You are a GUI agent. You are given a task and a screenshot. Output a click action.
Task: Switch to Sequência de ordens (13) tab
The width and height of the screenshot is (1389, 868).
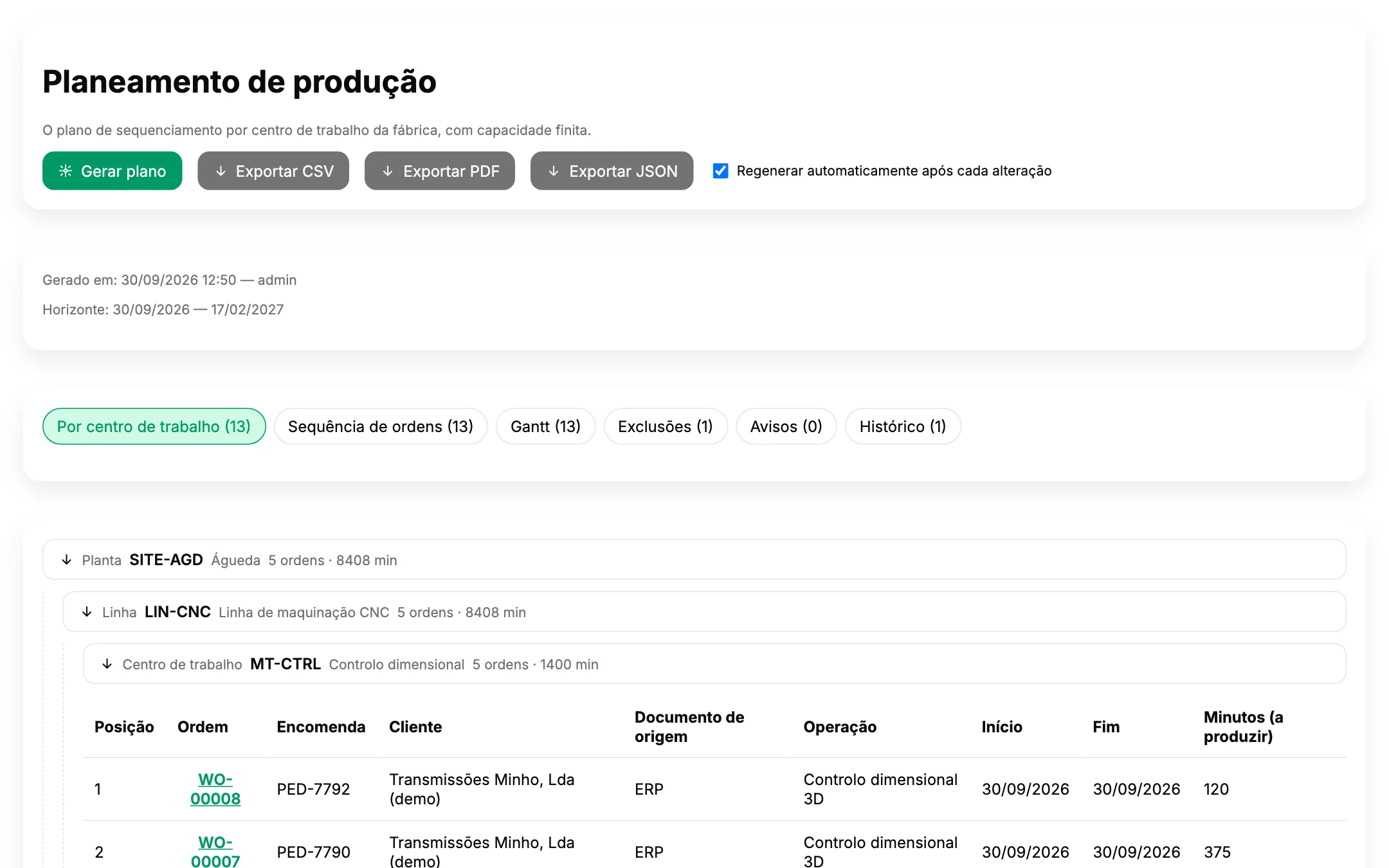(381, 426)
